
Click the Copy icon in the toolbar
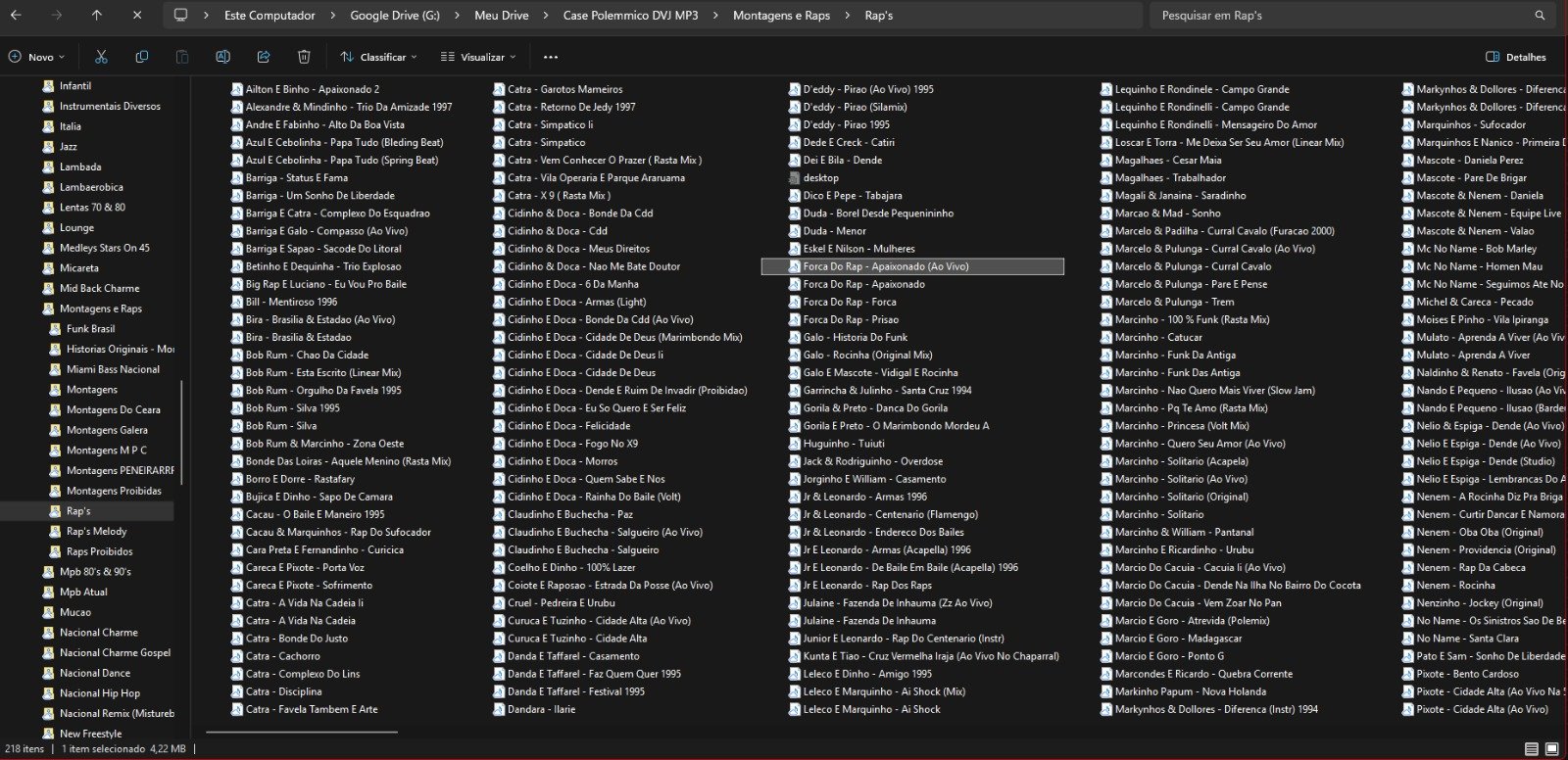coord(142,57)
